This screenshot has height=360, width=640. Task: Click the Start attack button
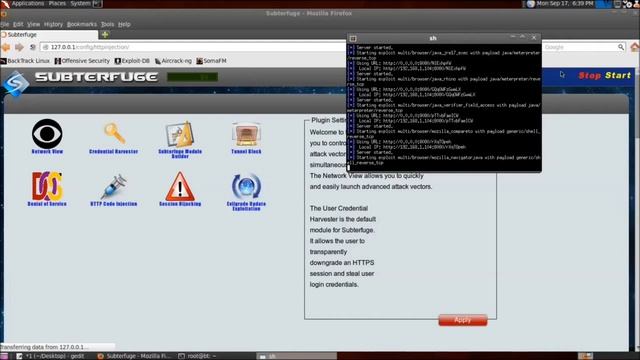click(618, 76)
